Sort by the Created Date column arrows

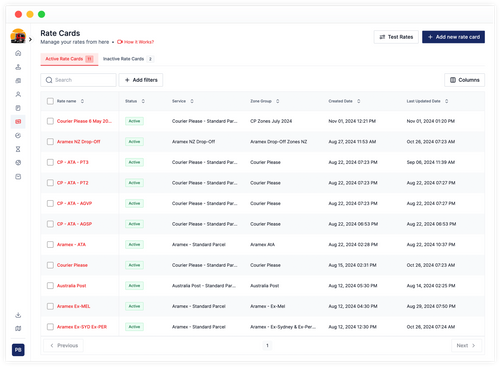point(358,101)
